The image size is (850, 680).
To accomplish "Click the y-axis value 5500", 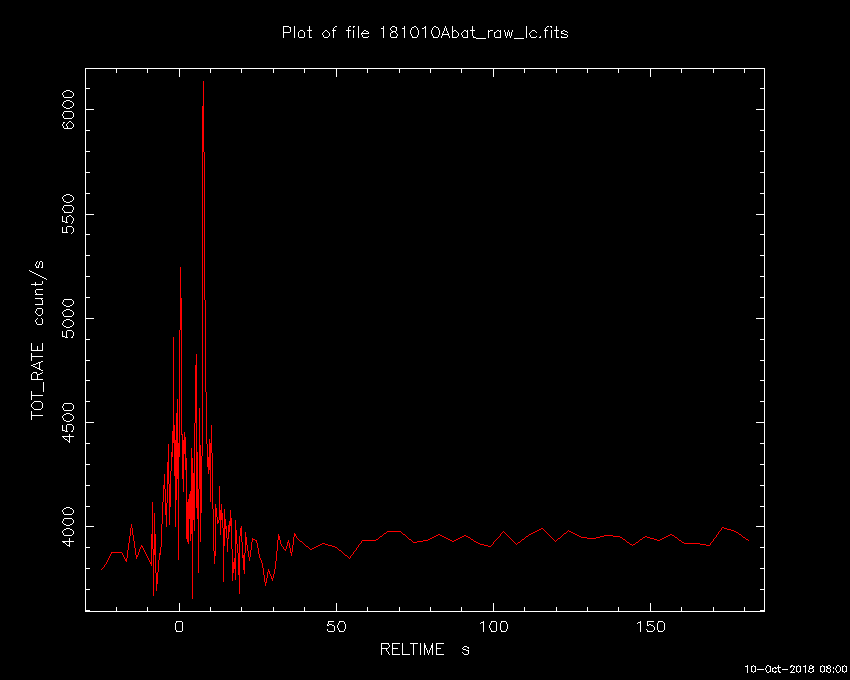I will 68,214.
